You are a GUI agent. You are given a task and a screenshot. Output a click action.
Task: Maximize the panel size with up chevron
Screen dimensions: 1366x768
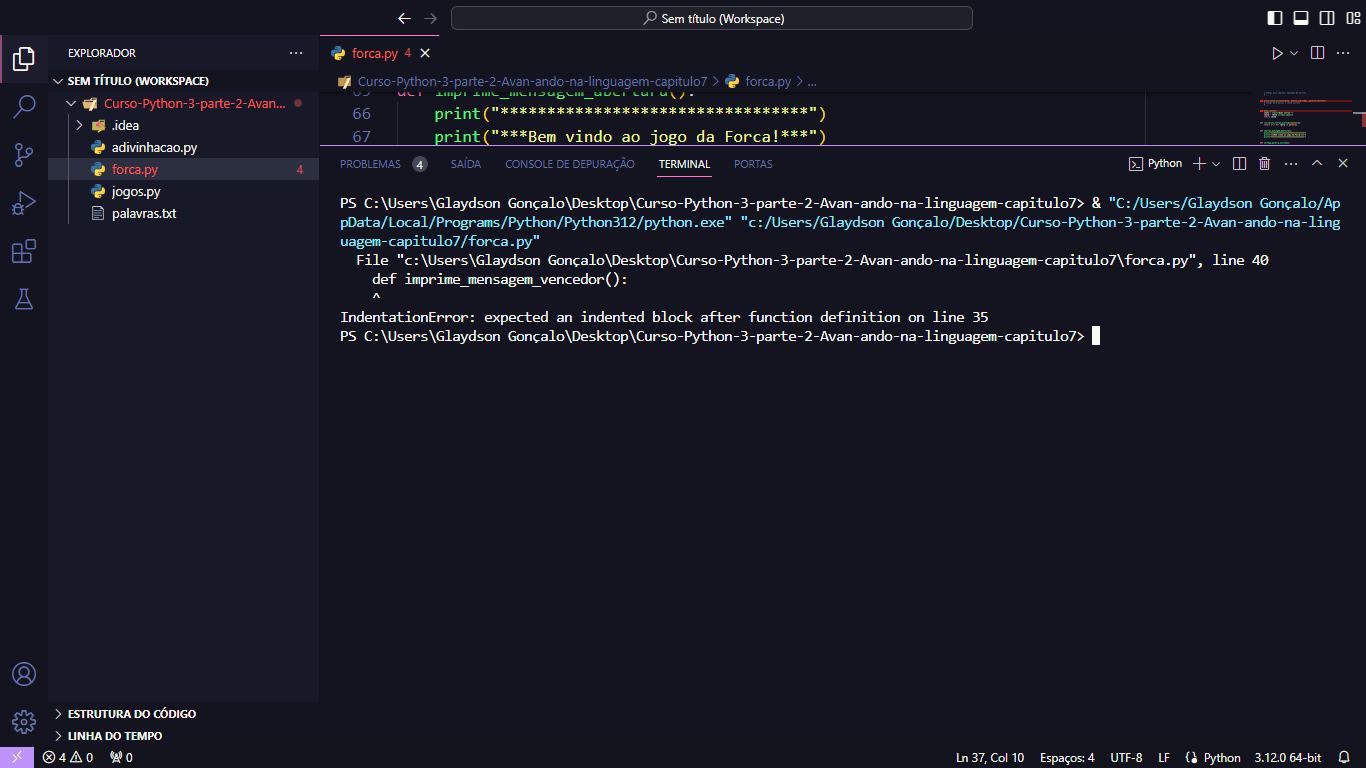(x=1317, y=163)
